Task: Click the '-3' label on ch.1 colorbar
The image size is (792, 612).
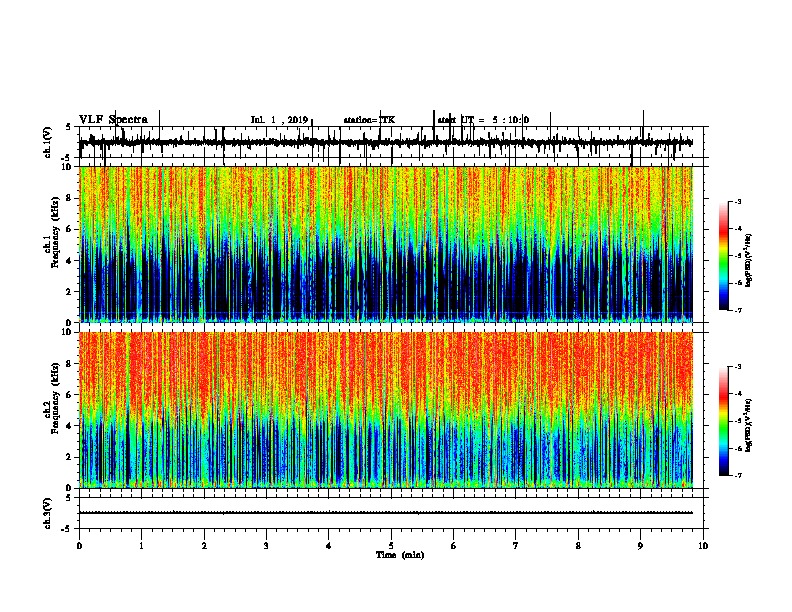Action: 737,201
